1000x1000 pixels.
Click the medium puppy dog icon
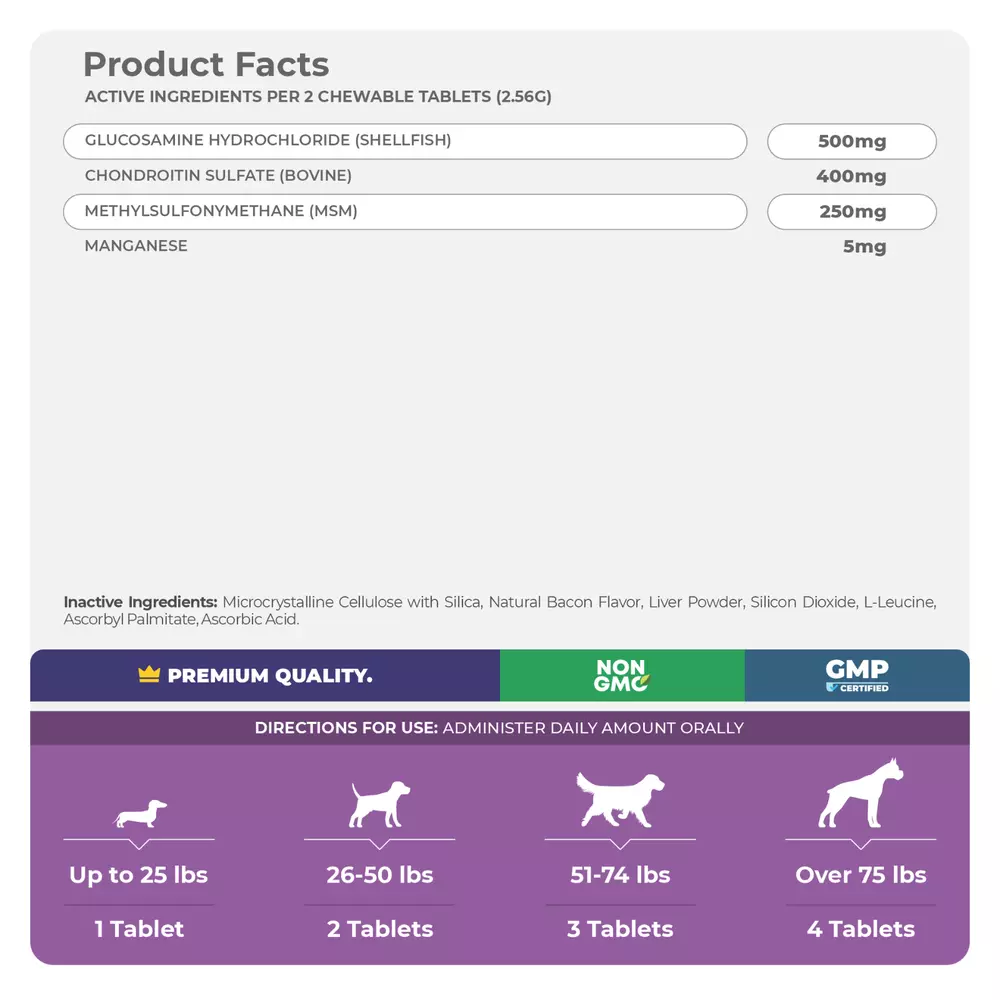(x=380, y=804)
